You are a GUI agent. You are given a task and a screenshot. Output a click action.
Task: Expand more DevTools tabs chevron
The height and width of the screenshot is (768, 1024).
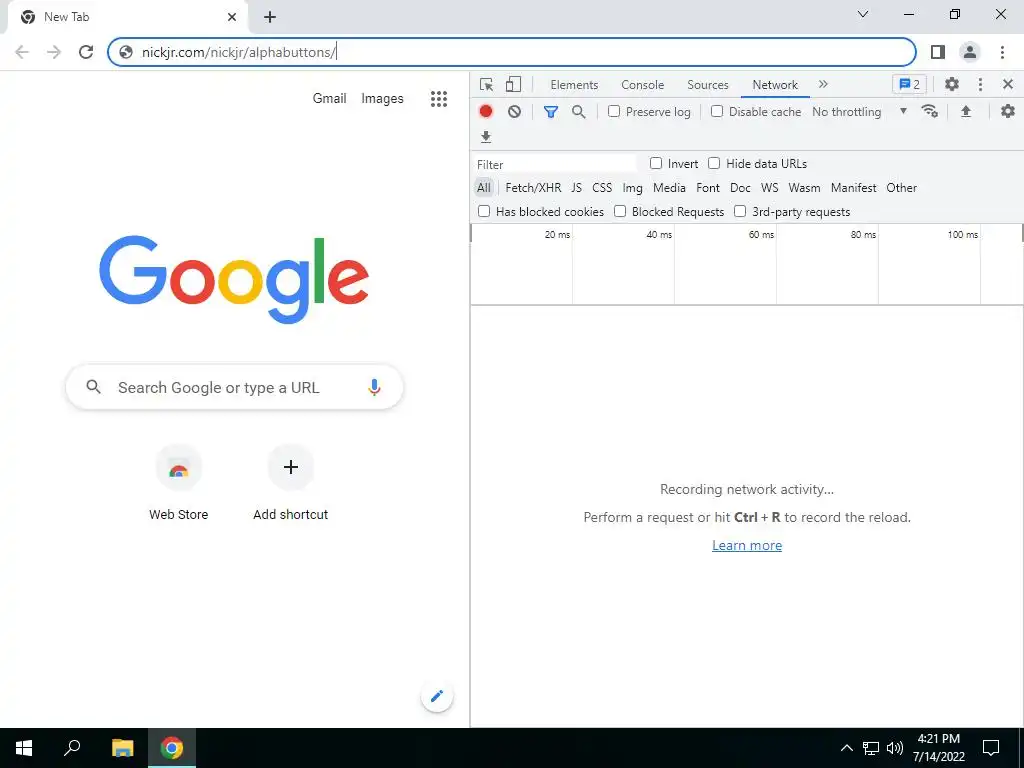[x=823, y=84]
